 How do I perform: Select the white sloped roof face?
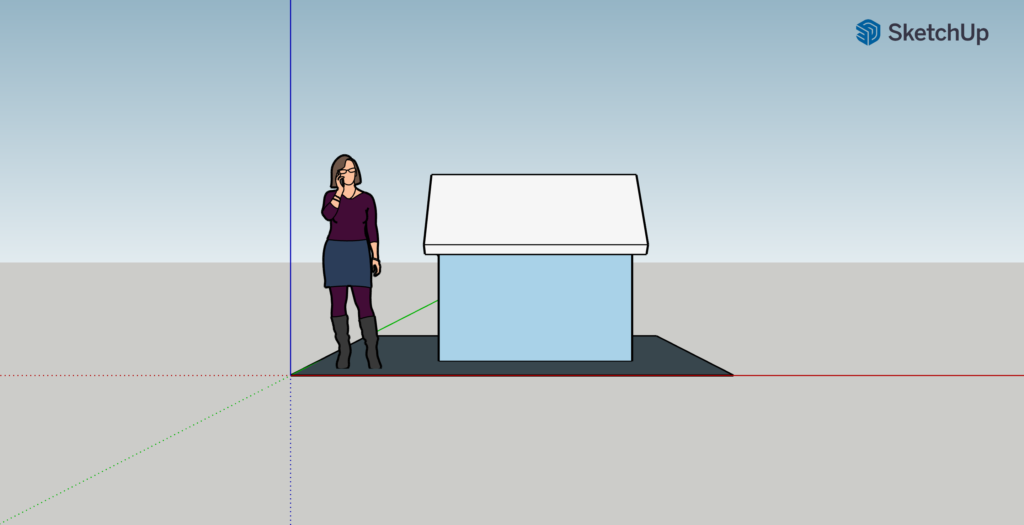[536, 210]
